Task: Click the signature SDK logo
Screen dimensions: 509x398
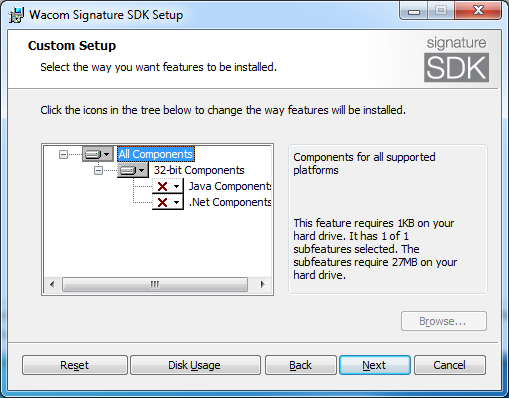Action: click(456, 59)
